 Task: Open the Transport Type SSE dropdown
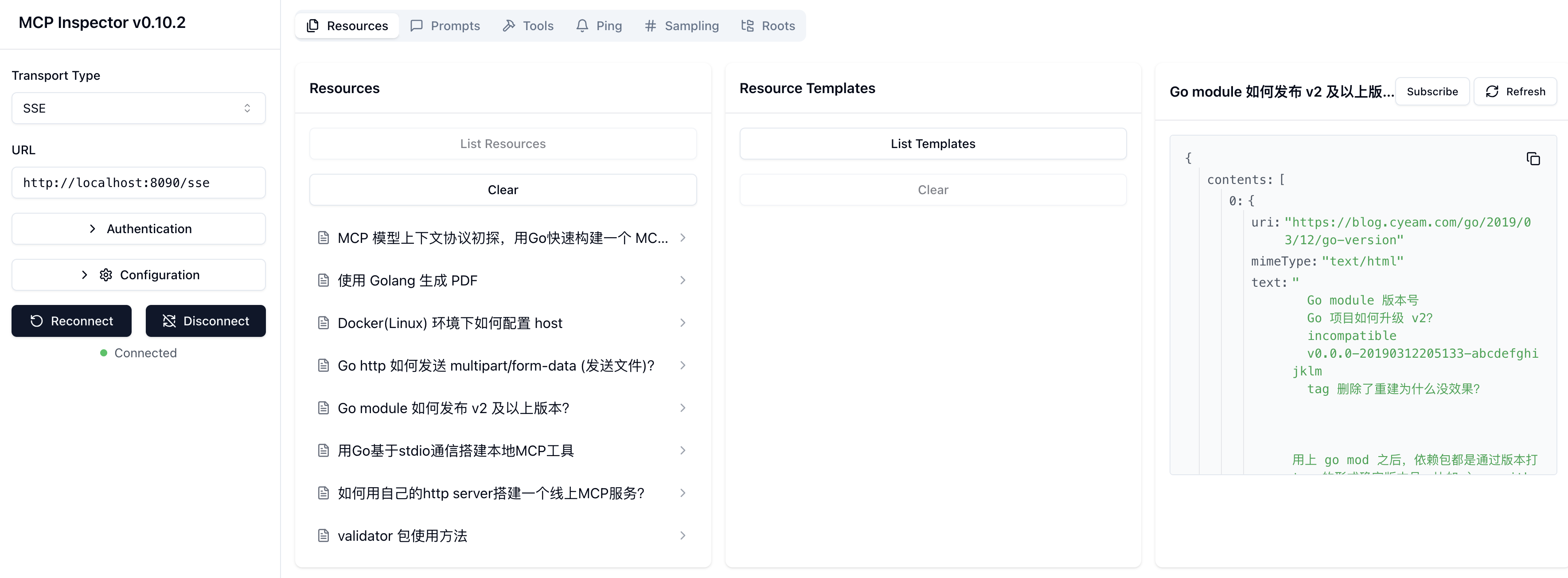(x=138, y=108)
